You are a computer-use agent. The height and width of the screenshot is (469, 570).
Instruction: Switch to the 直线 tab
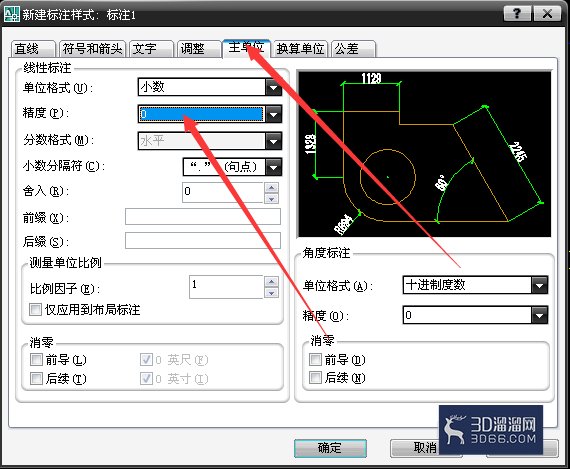click(33, 49)
